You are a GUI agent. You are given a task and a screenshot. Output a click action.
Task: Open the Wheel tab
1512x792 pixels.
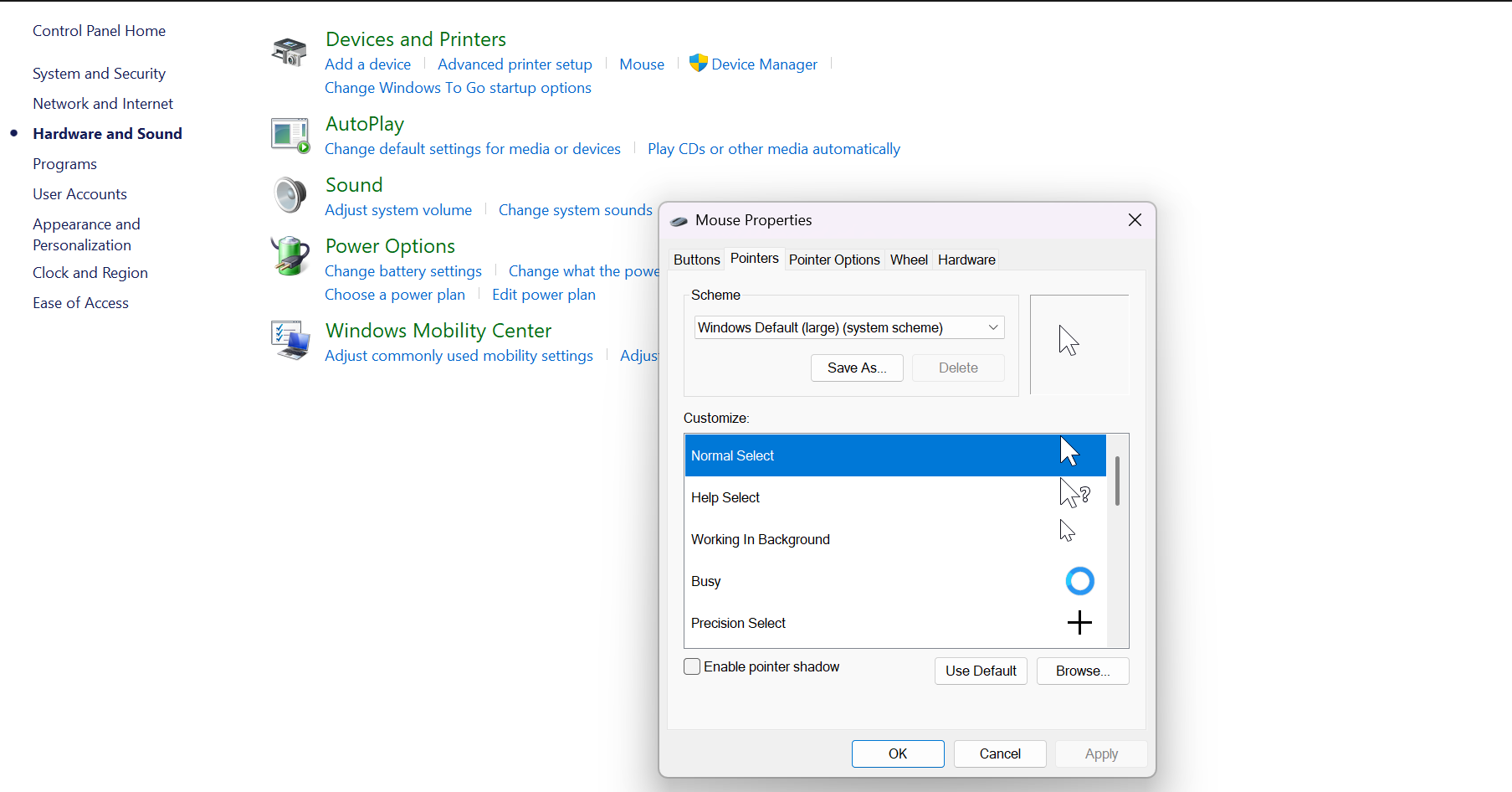[909, 260]
